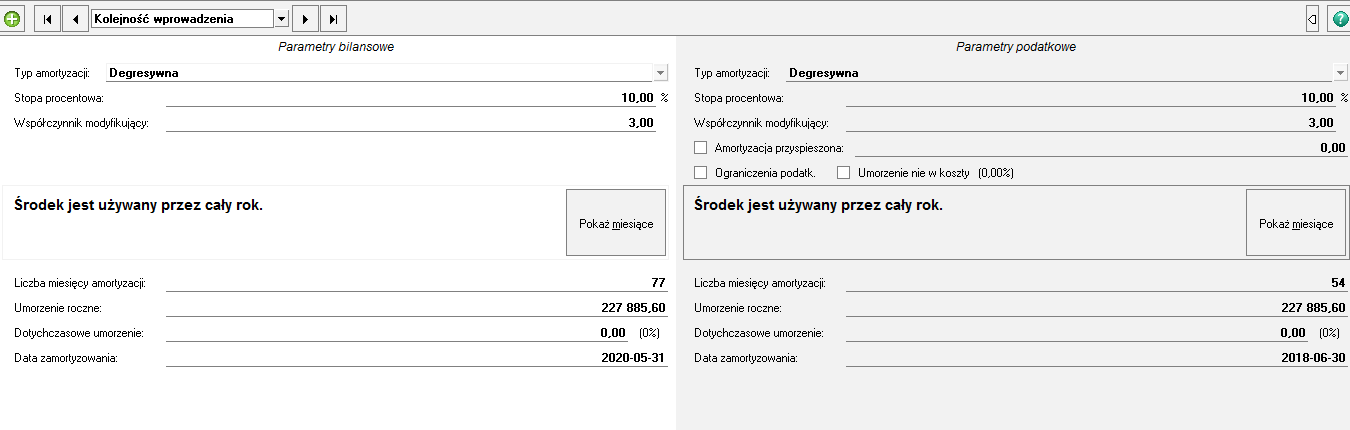Go to the next record arrow
This screenshot has height=430, width=1350.
click(x=306, y=18)
